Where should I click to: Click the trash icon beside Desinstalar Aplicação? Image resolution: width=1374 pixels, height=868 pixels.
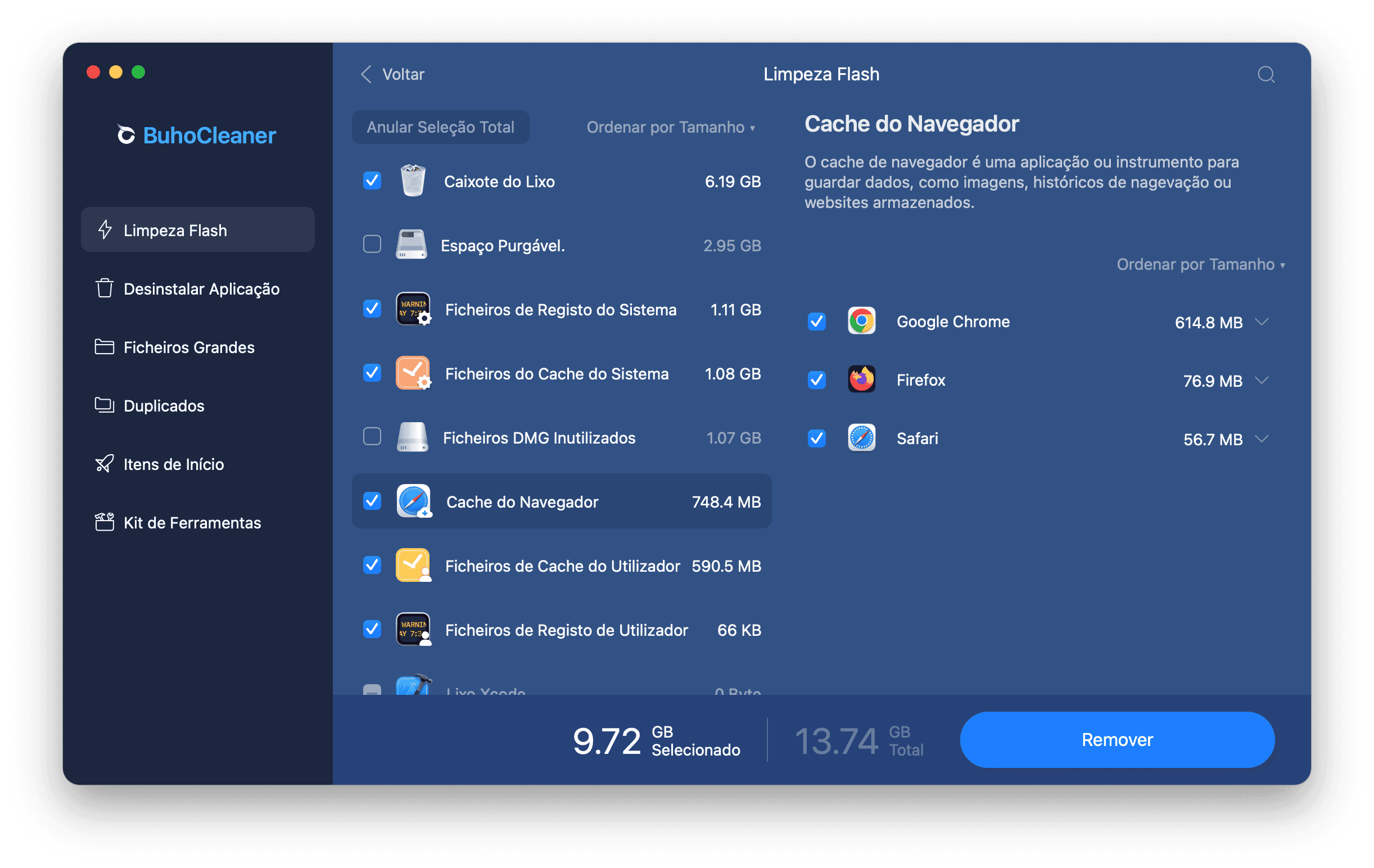105,288
